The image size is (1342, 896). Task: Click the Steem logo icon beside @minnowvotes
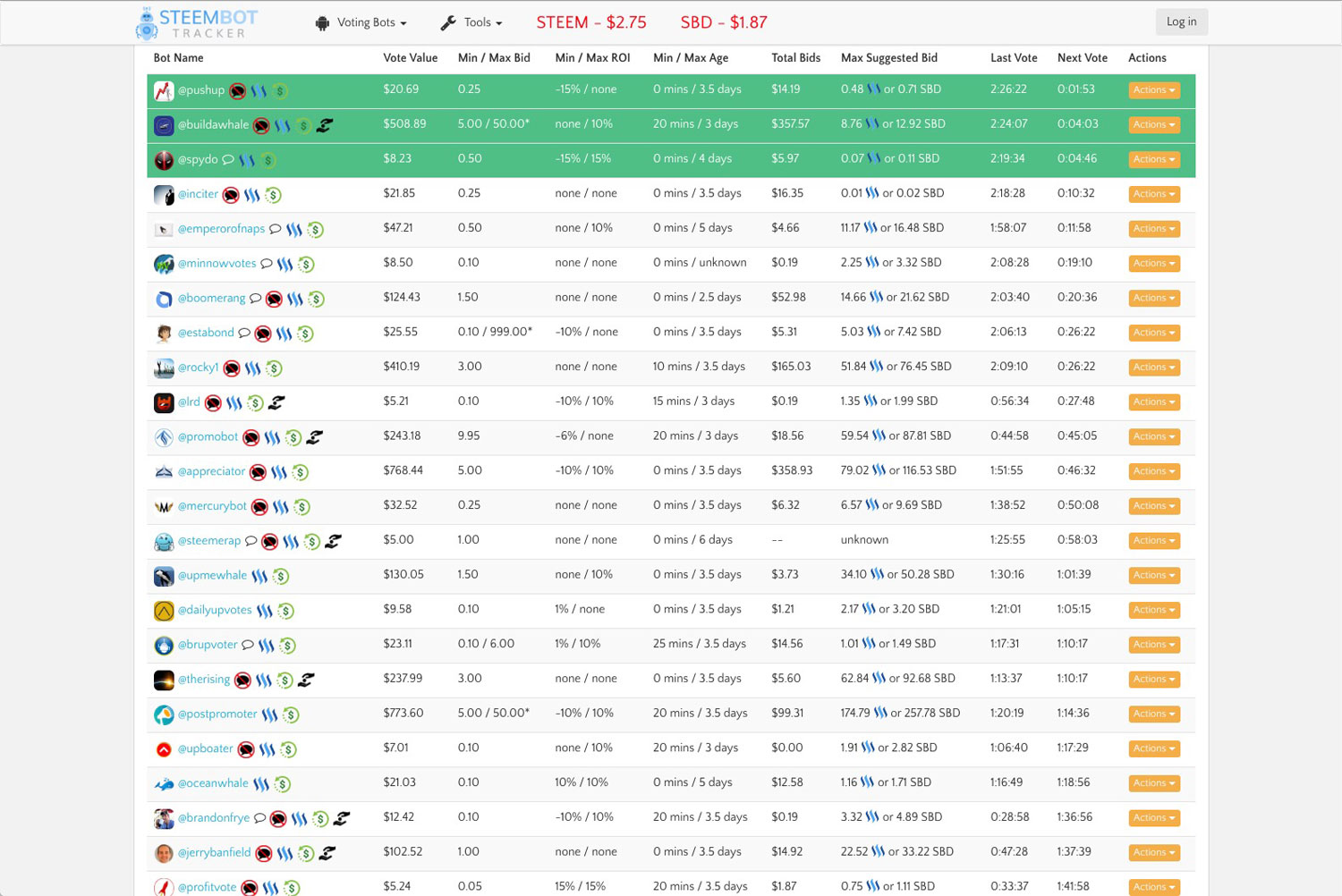pos(285,264)
